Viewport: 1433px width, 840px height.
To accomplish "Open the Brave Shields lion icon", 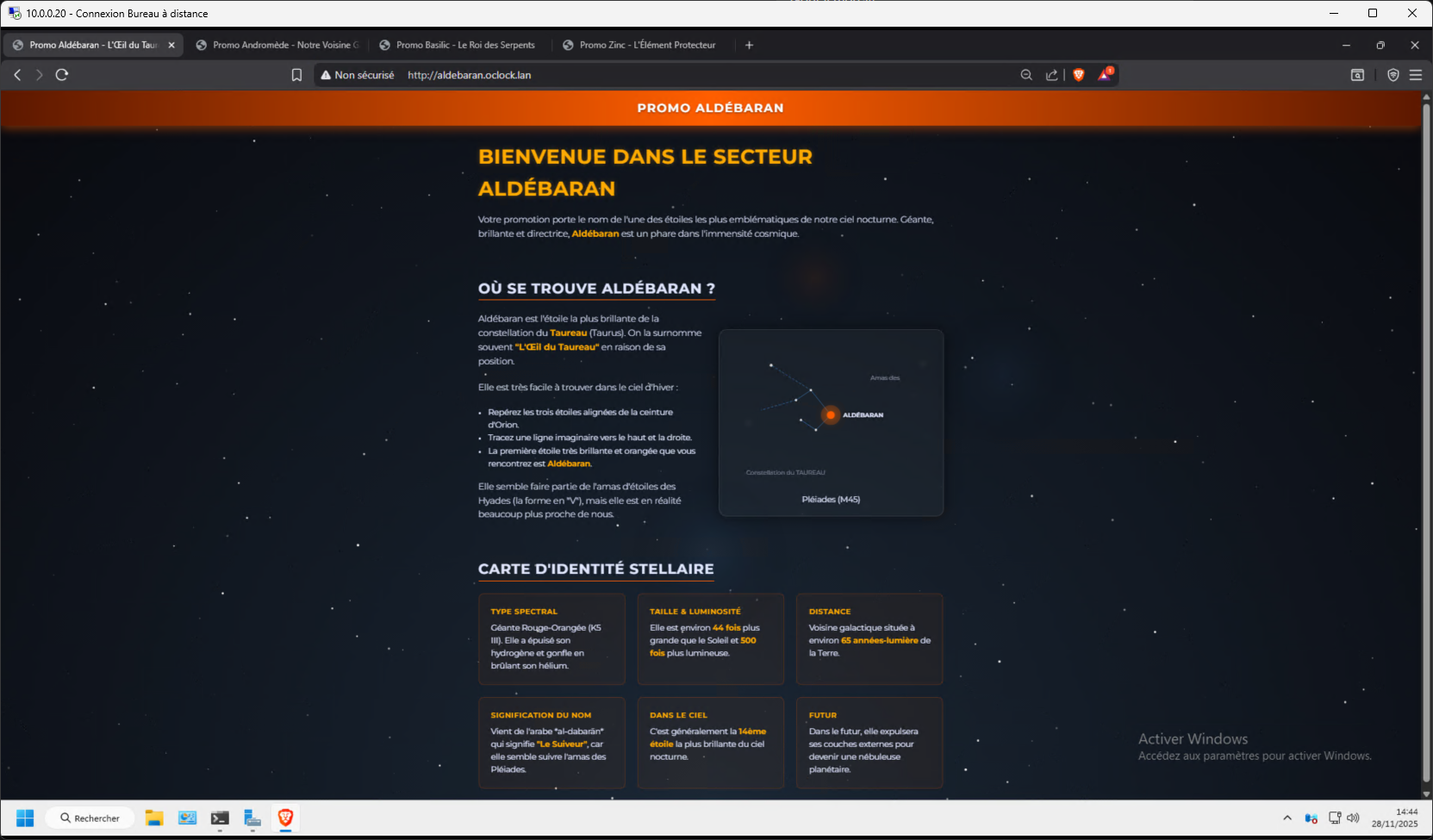I will tap(1078, 75).
